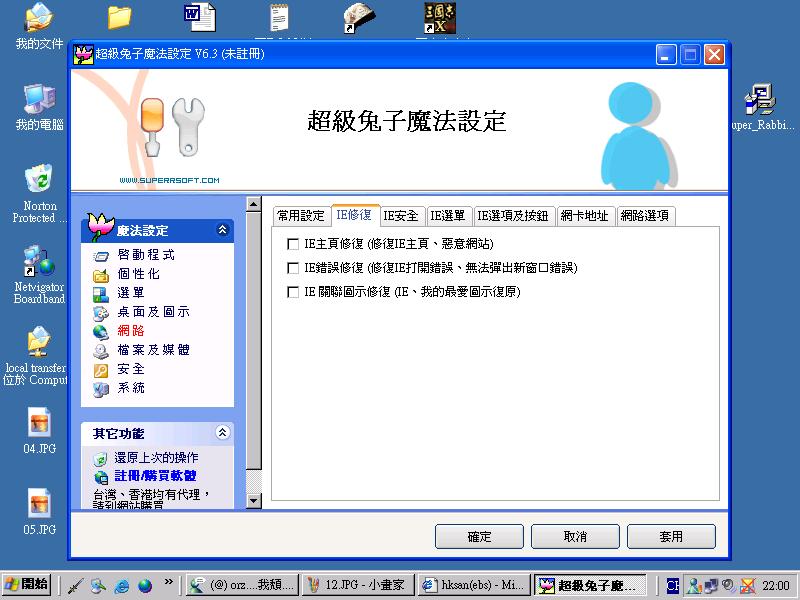Switch to IE選項及按鈕 tab

512,216
